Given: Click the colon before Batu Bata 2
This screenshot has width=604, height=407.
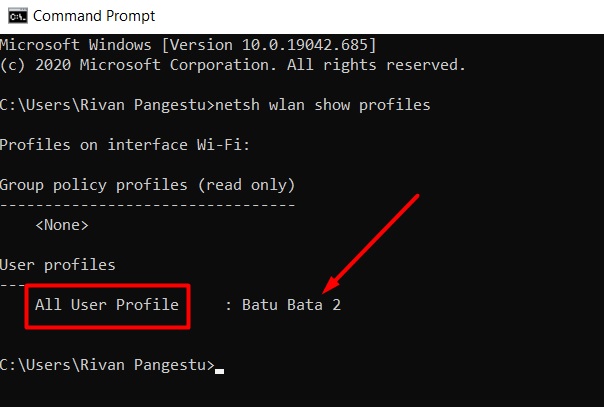Looking at the screenshot, I should point(228,306).
